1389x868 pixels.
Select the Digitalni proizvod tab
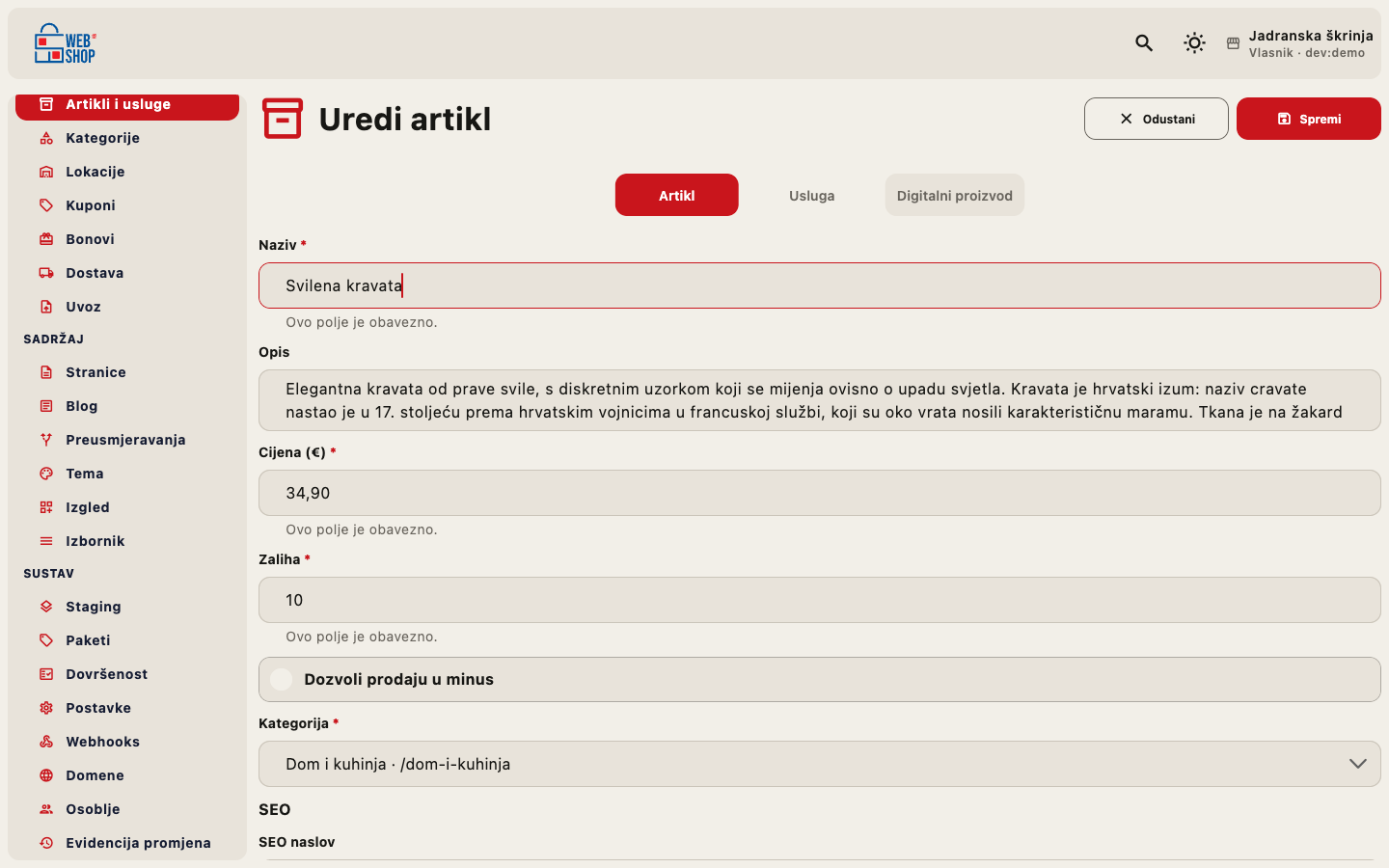[x=955, y=195]
